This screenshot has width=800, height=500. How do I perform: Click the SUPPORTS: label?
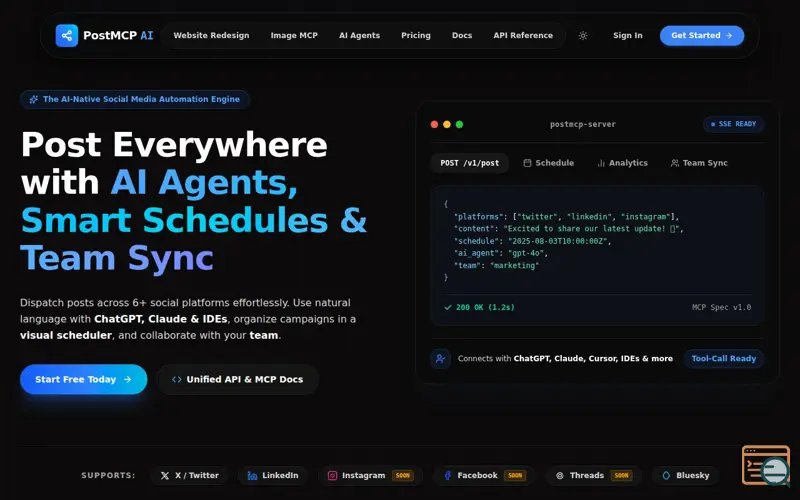point(108,476)
